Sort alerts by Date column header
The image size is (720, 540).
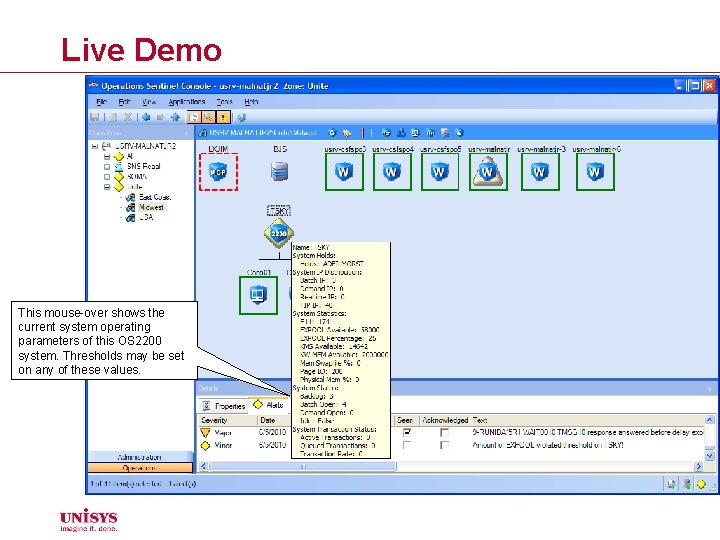274,420
